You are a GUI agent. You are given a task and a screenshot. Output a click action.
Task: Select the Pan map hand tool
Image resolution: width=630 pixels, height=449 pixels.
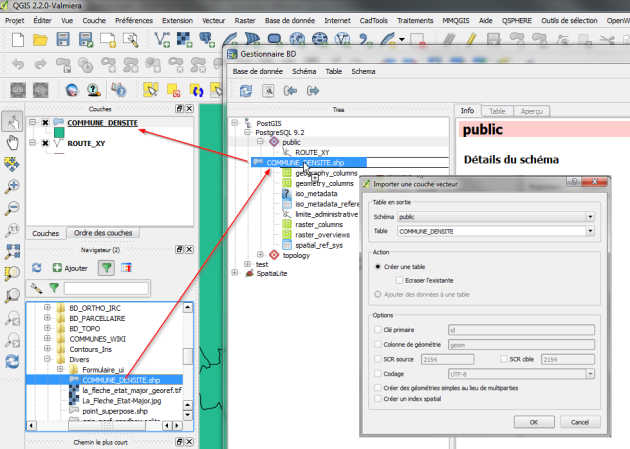click(12, 142)
